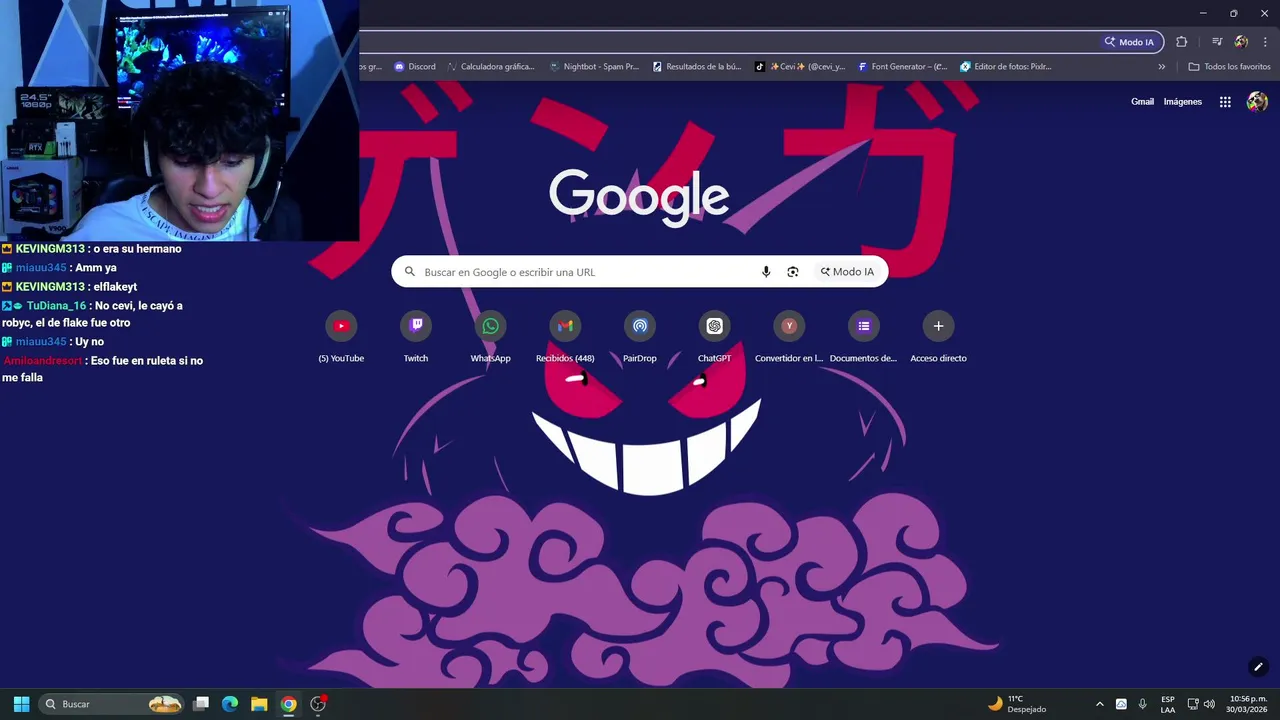Click chat username Amiloandresort
The width and height of the screenshot is (1280, 720).
point(43,361)
